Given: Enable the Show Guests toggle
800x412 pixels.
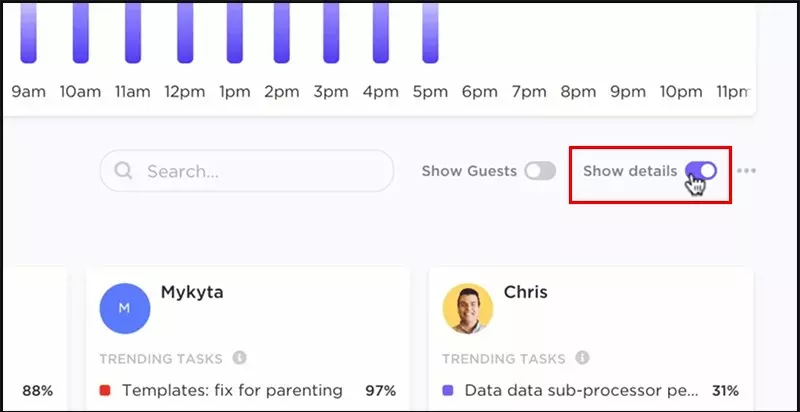Looking at the screenshot, I should (x=540, y=171).
